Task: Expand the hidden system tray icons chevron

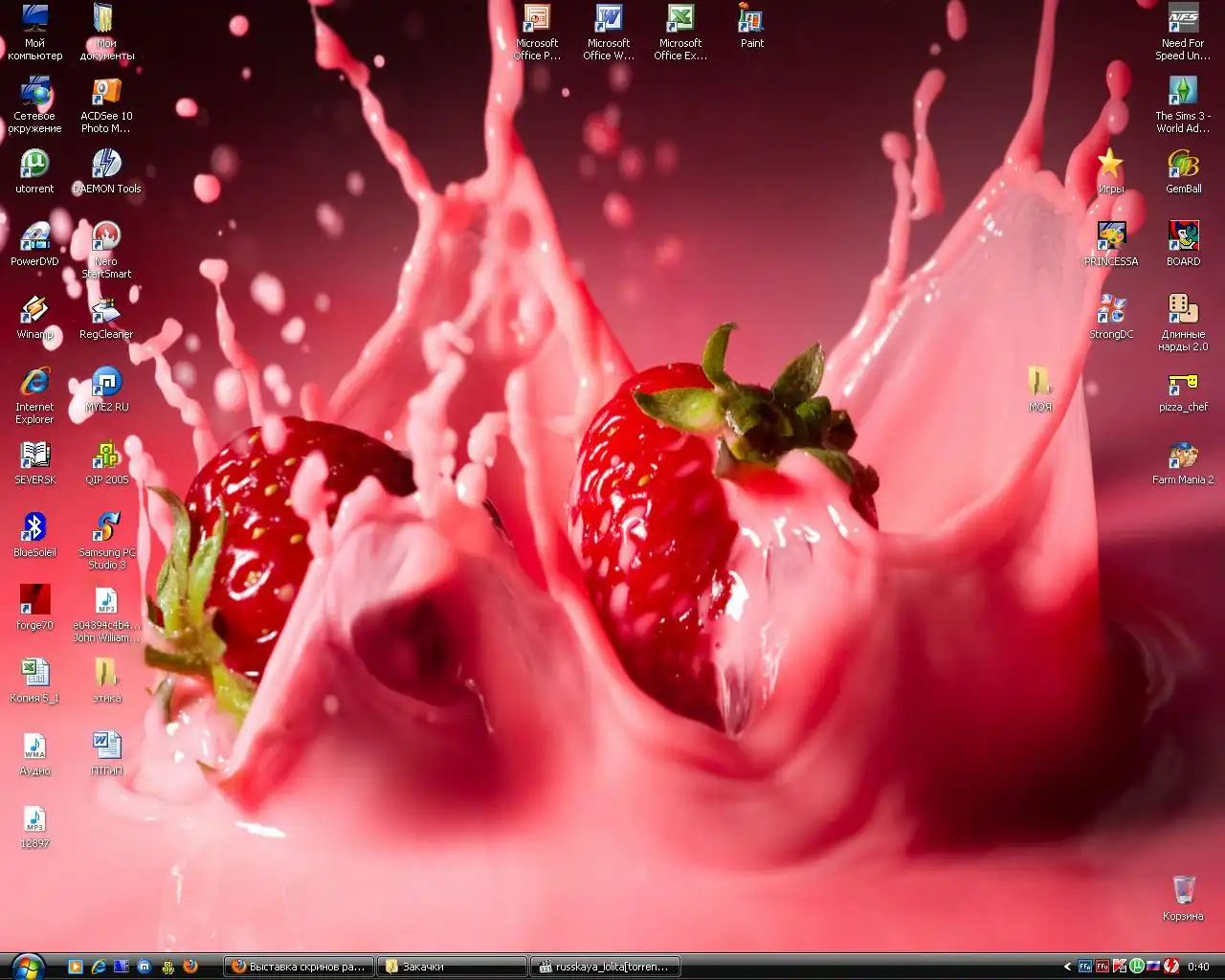Action: pos(1067,967)
